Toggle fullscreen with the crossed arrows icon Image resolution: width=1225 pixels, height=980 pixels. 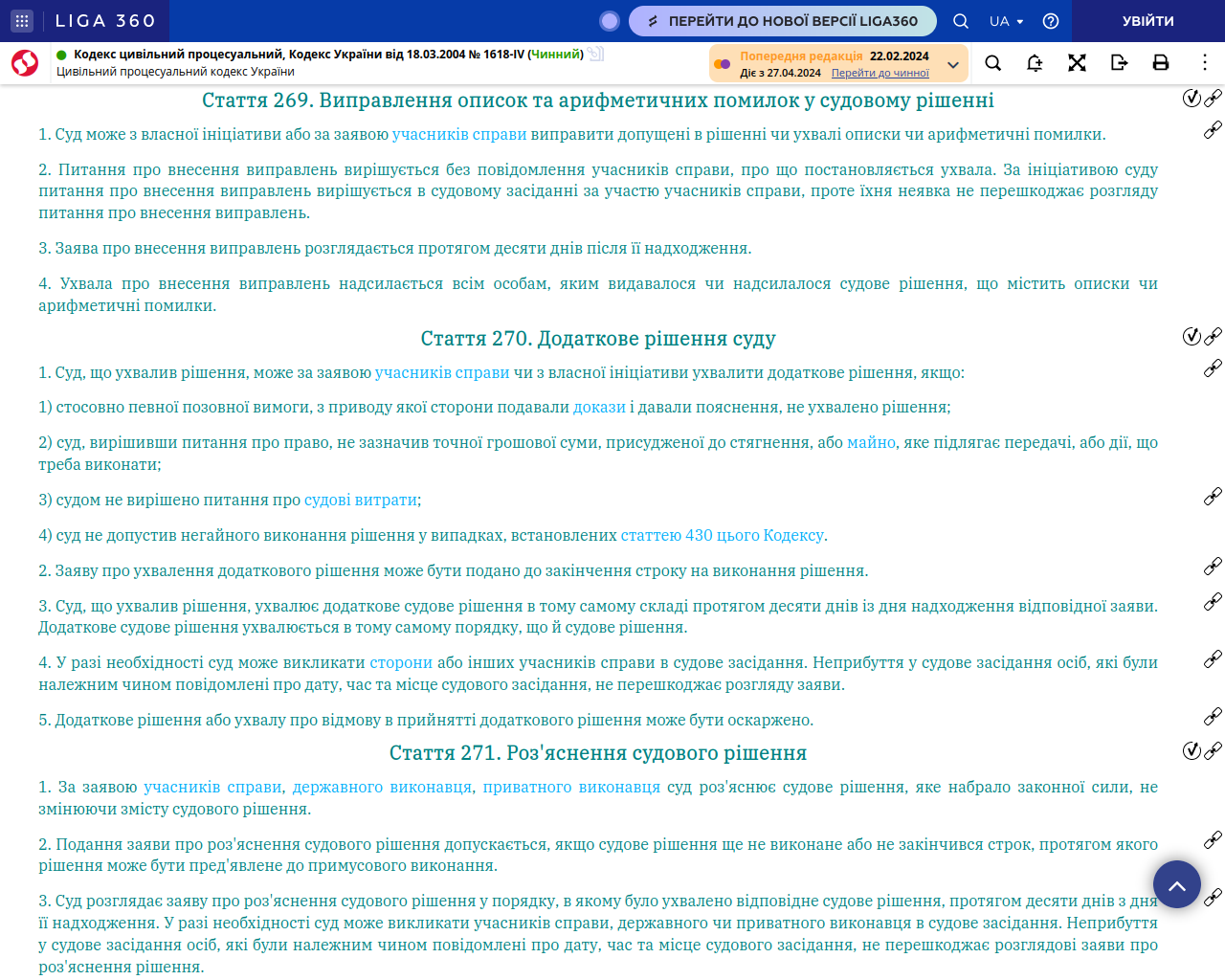pos(1077,63)
